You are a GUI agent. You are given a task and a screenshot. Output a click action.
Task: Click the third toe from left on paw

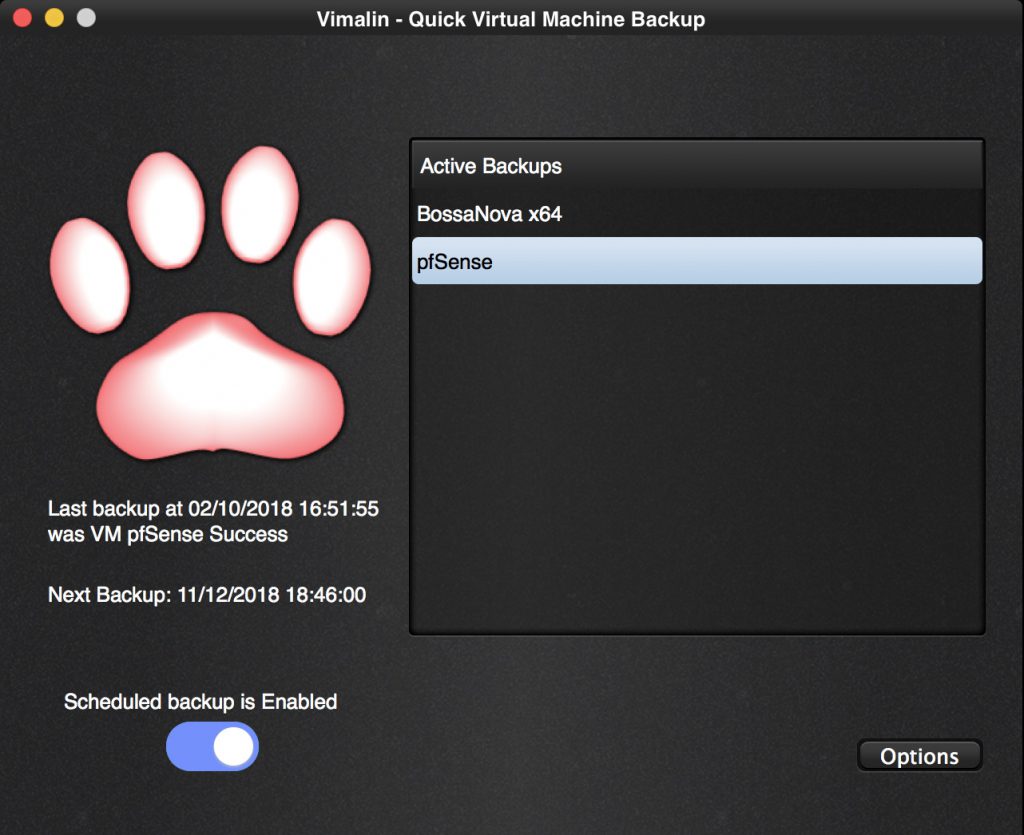(260, 204)
